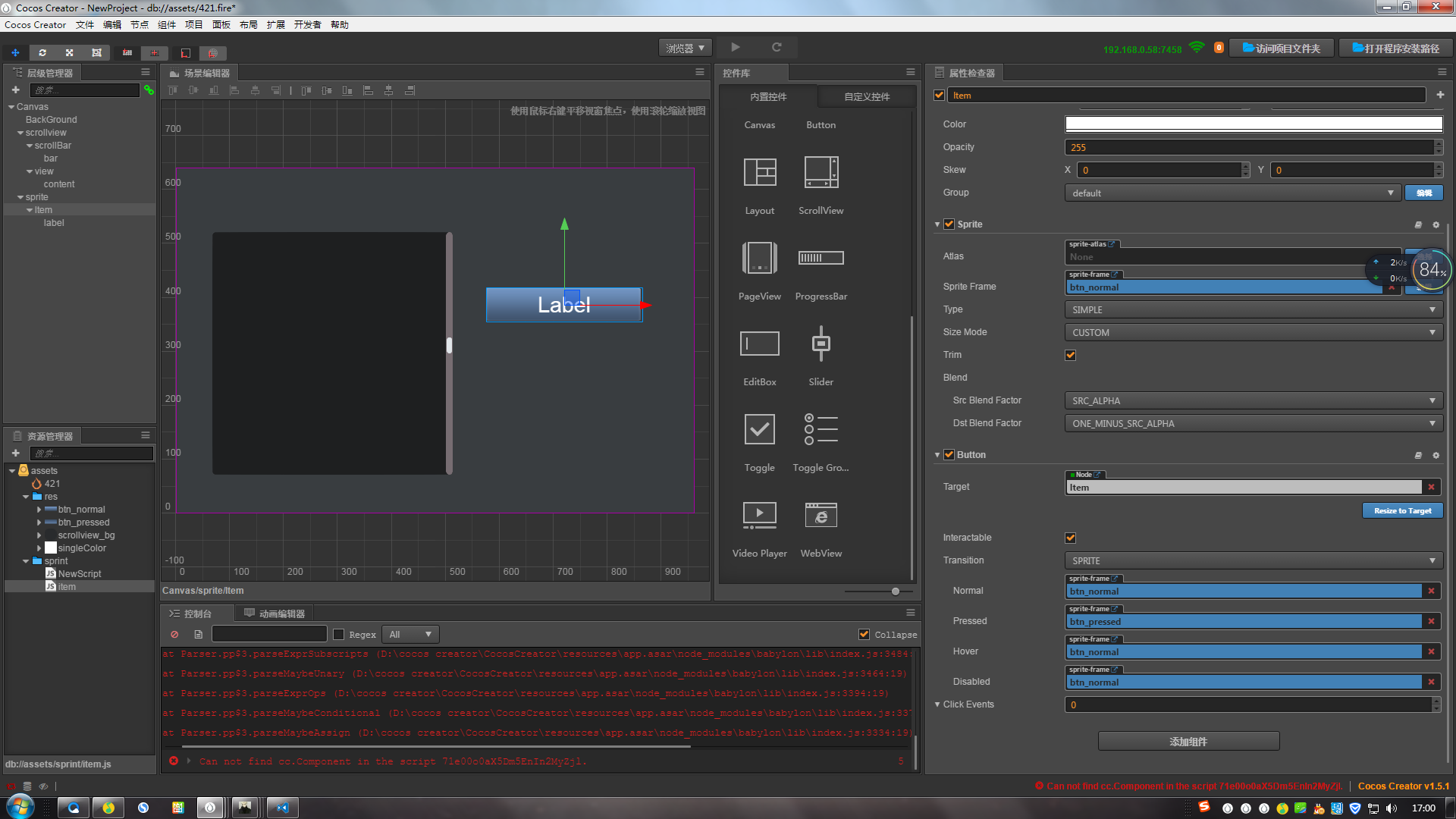Toggle the console Collapse checkbox
The height and width of the screenshot is (819, 1456).
pyautogui.click(x=864, y=635)
